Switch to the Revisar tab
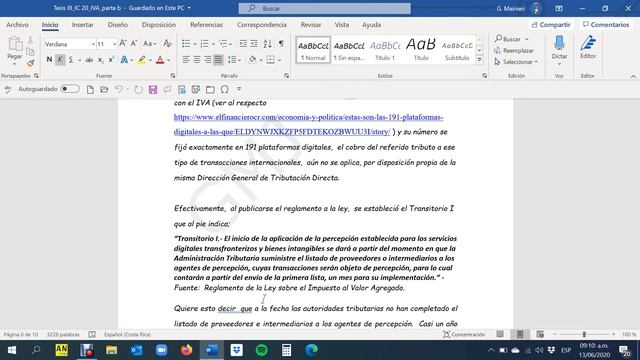Screen dimensions: 640x360 [311, 24]
